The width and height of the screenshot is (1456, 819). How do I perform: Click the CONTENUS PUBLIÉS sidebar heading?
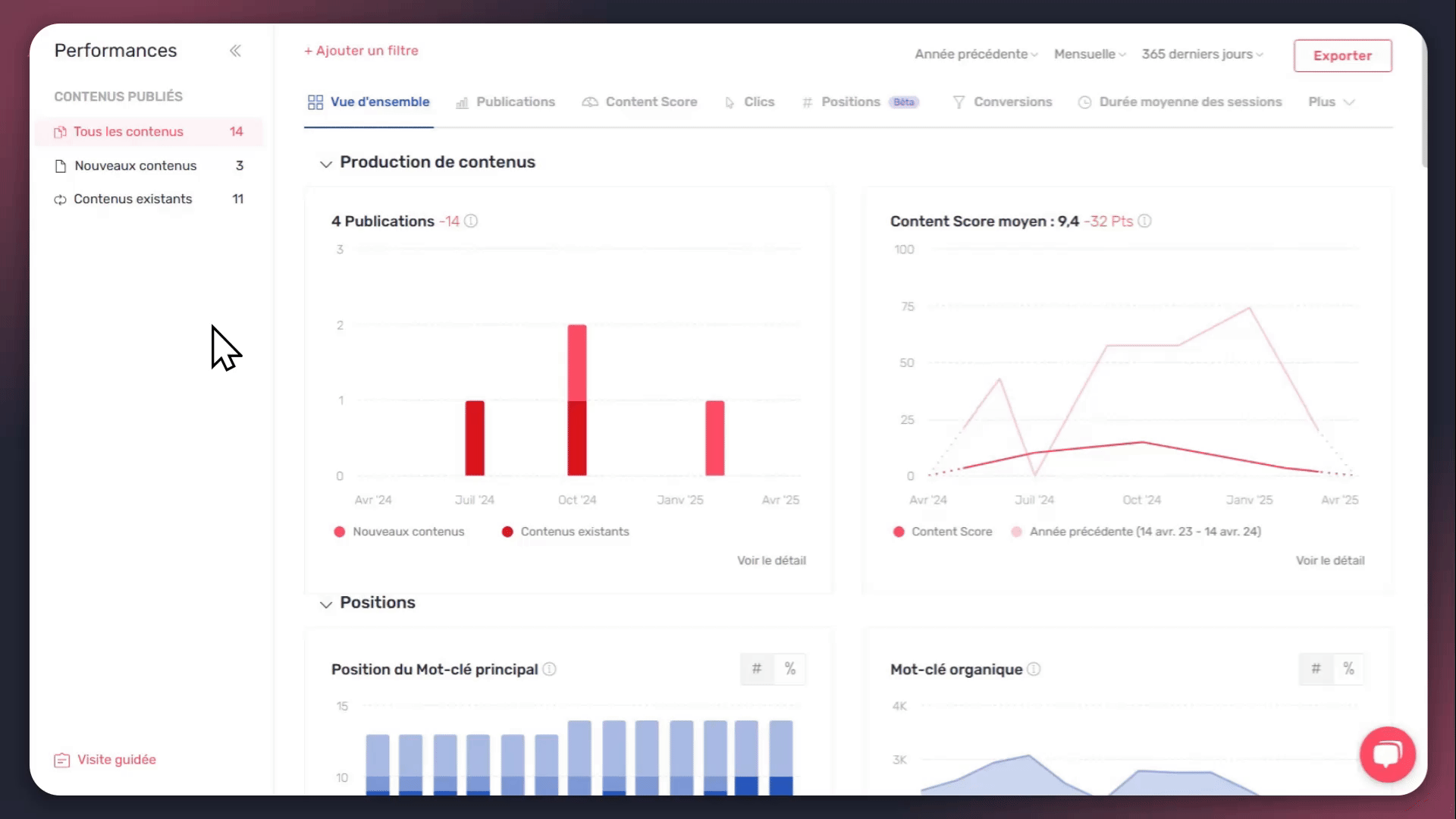tap(118, 97)
